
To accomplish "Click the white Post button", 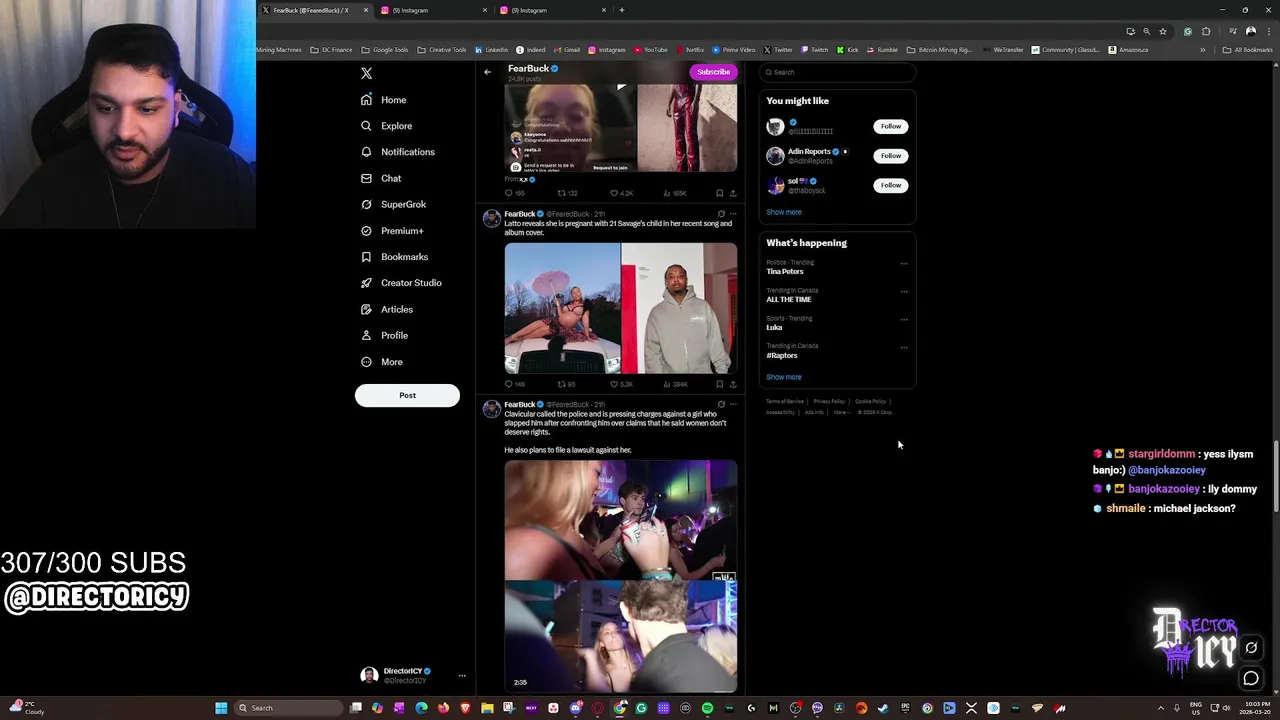I will tap(407, 395).
